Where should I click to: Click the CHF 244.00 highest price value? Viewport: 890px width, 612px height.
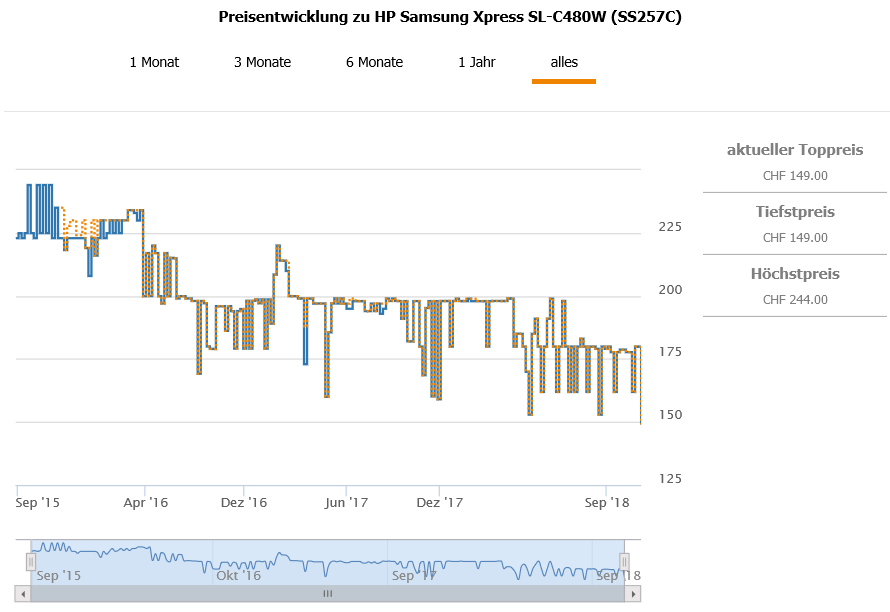795,299
